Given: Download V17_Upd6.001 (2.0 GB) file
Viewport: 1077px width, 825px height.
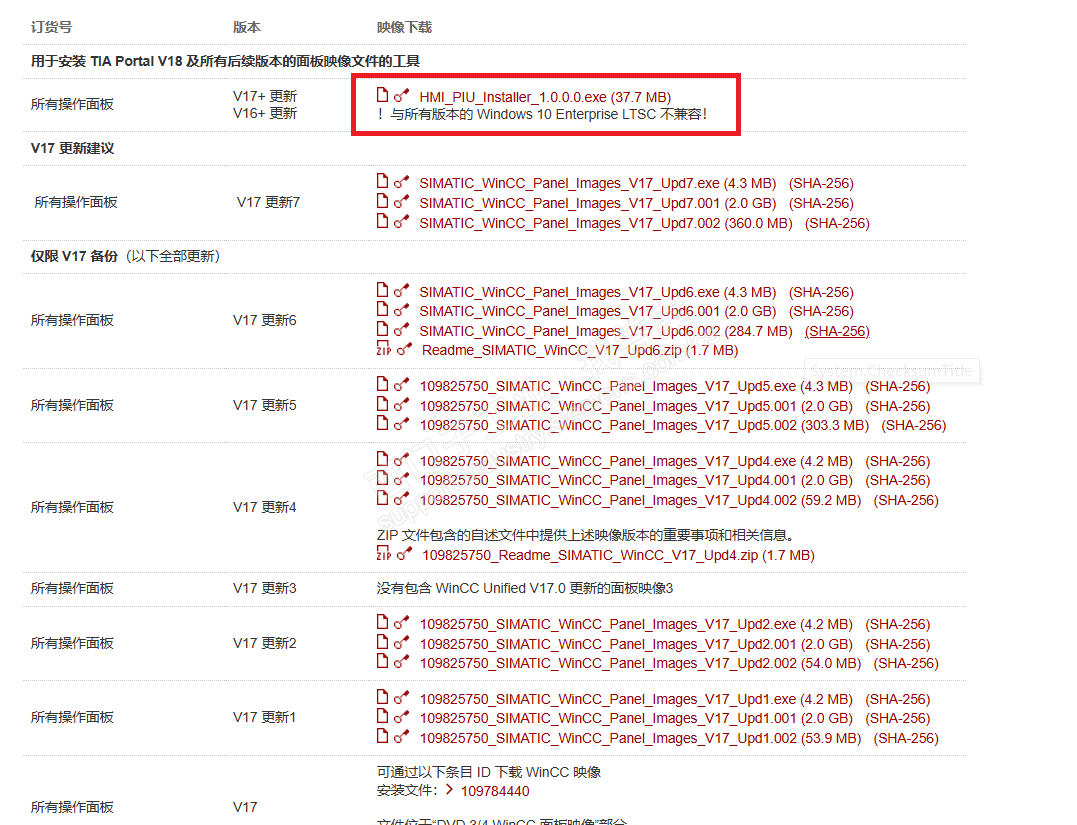Looking at the screenshot, I should (x=598, y=311).
